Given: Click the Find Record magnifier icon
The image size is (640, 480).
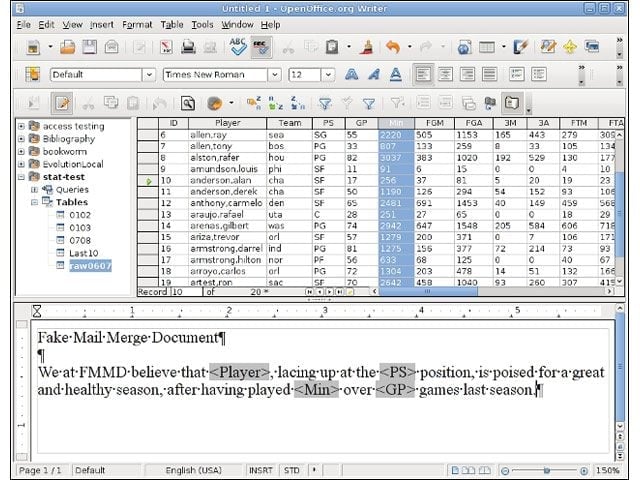Looking at the screenshot, I should click(188, 103).
